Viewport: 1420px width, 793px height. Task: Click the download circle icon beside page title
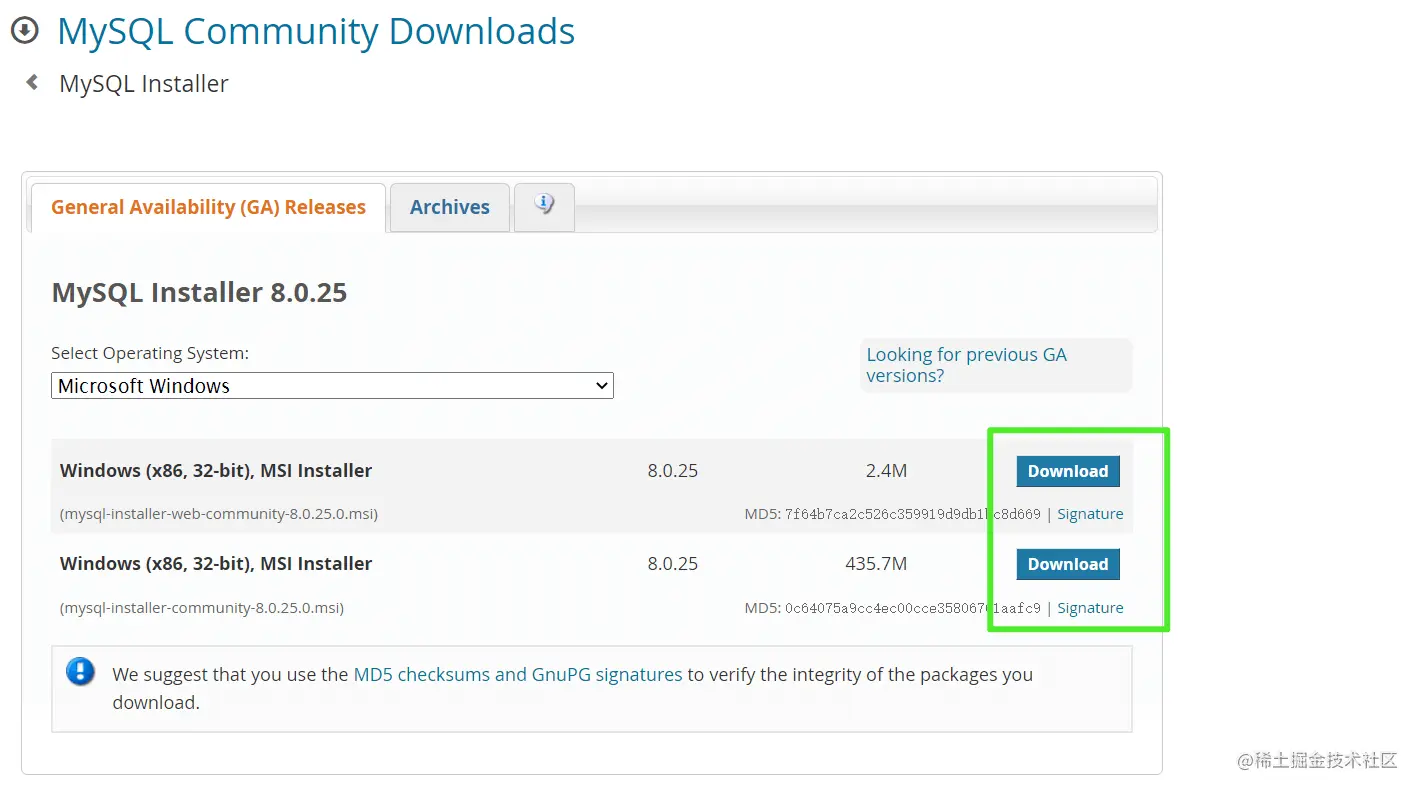click(x=24, y=30)
